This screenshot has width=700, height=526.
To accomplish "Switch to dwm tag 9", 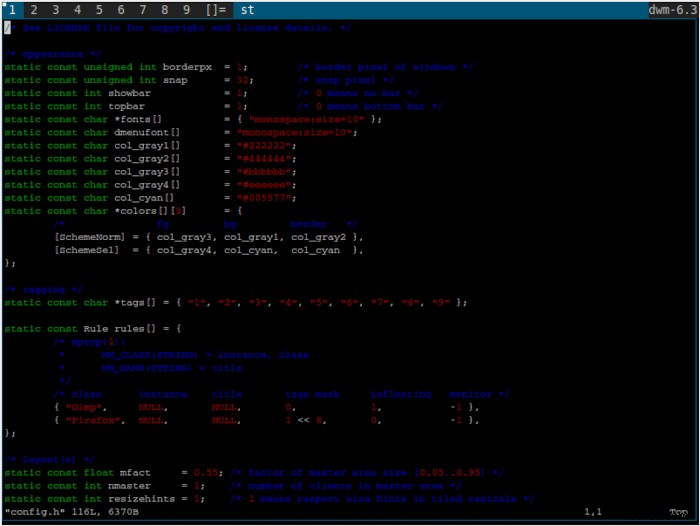I will pos(187,10).
